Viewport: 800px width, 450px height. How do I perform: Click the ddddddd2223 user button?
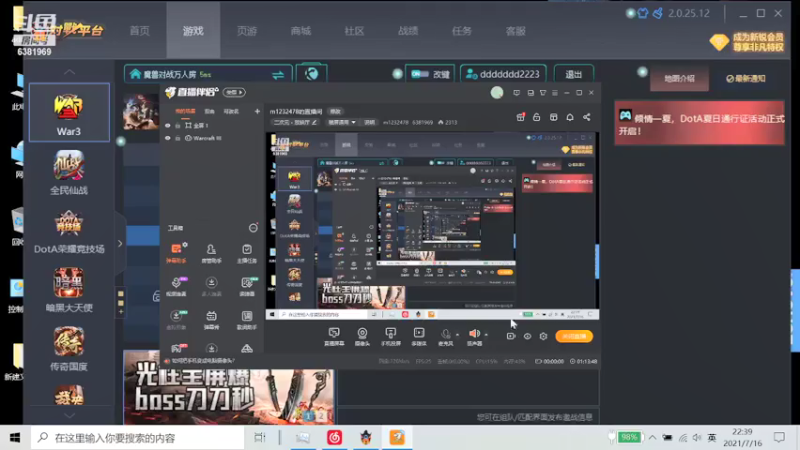pyautogui.click(x=503, y=74)
